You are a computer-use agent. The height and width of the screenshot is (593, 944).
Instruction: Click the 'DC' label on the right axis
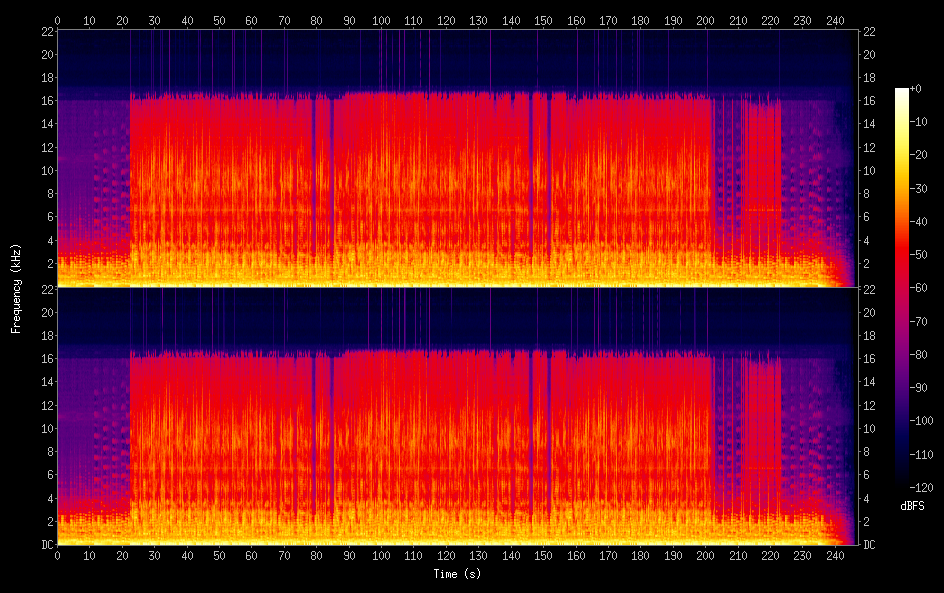[869, 545]
